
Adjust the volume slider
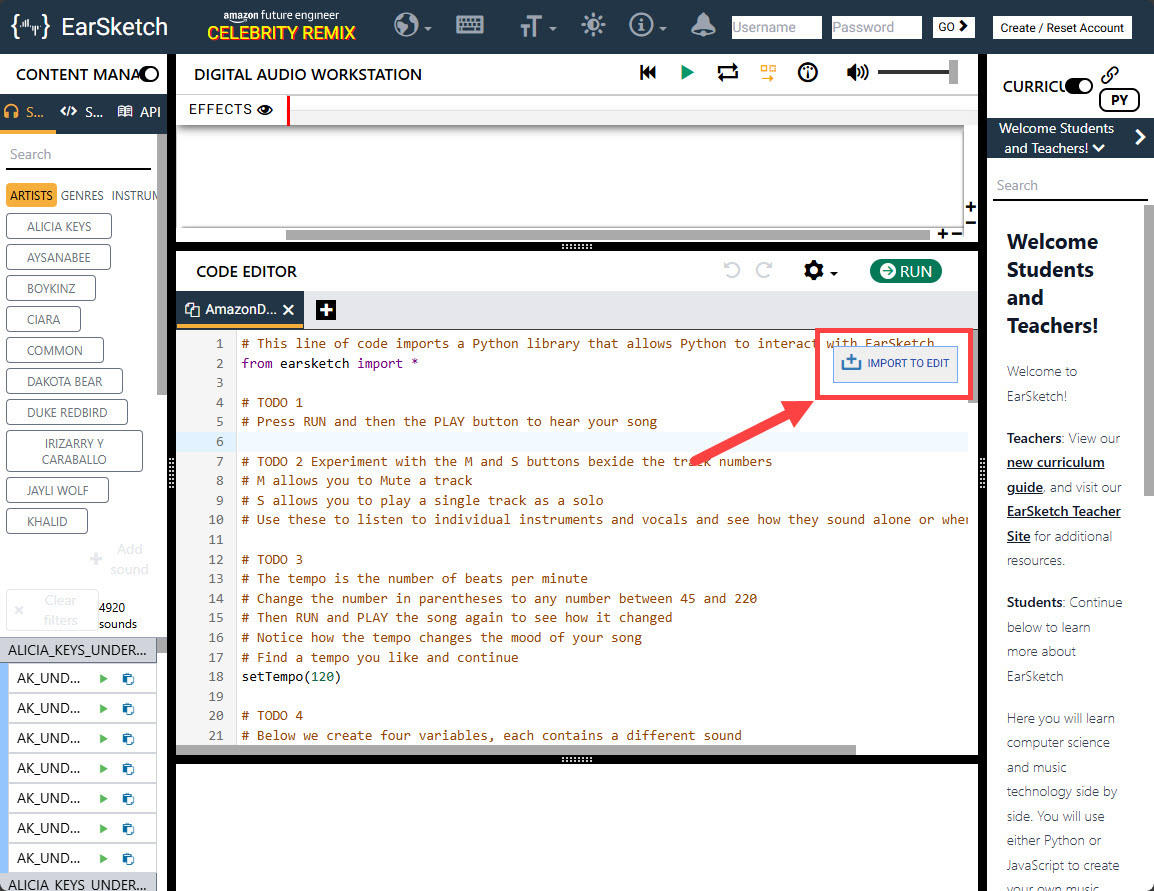[x=916, y=72]
